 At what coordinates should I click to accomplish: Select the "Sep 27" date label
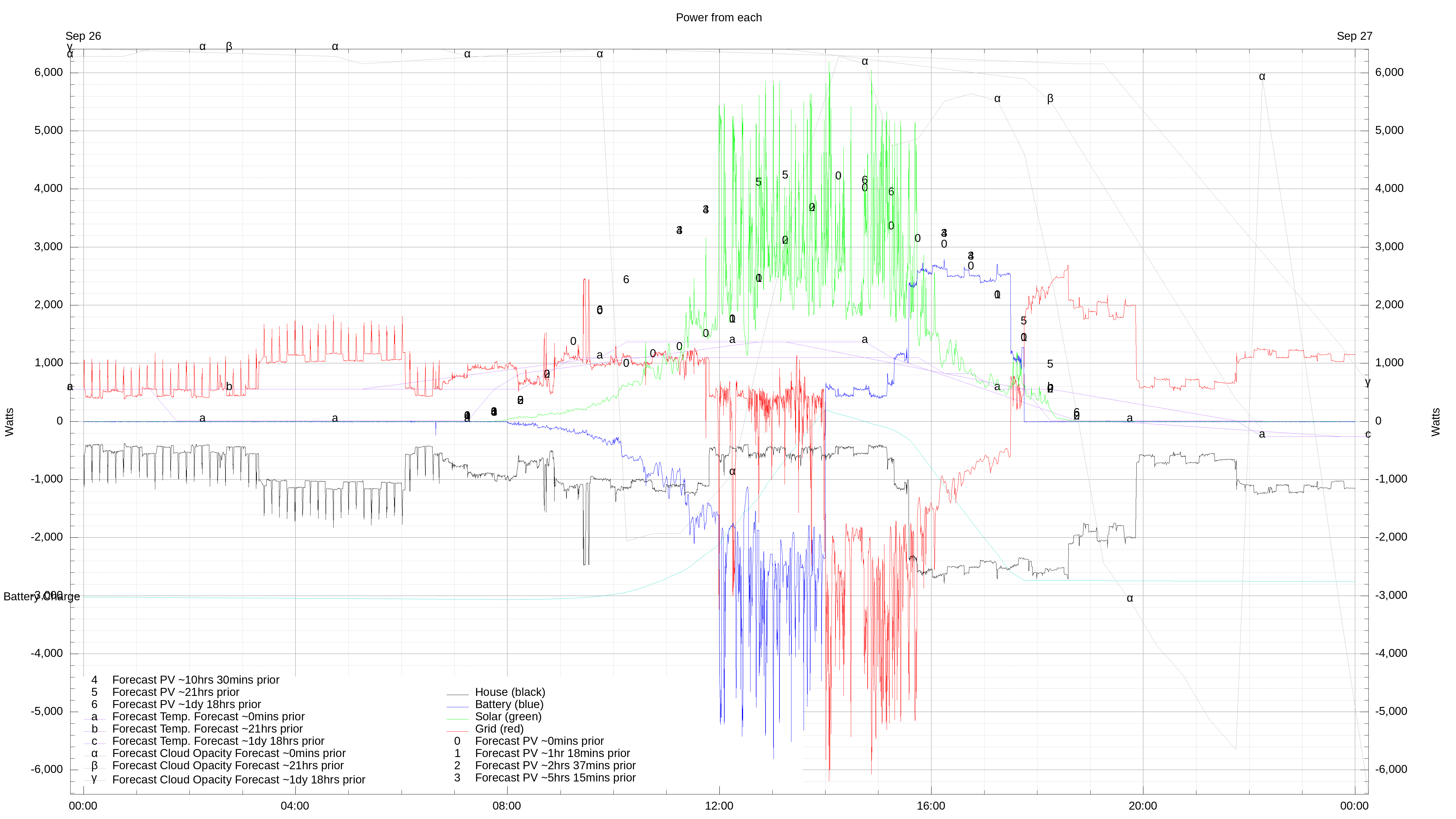click(1354, 36)
